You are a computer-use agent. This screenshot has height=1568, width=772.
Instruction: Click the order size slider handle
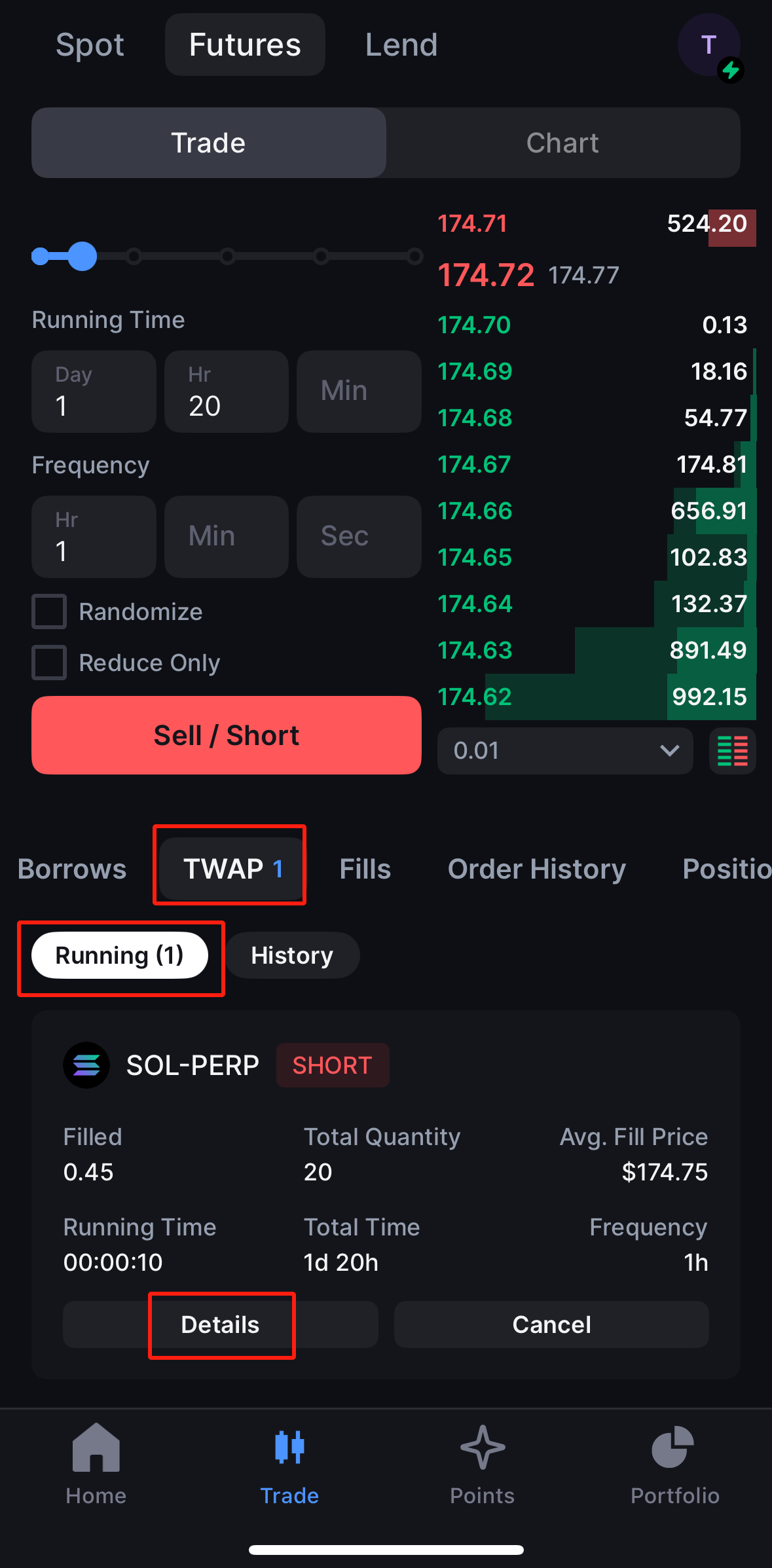(x=83, y=256)
